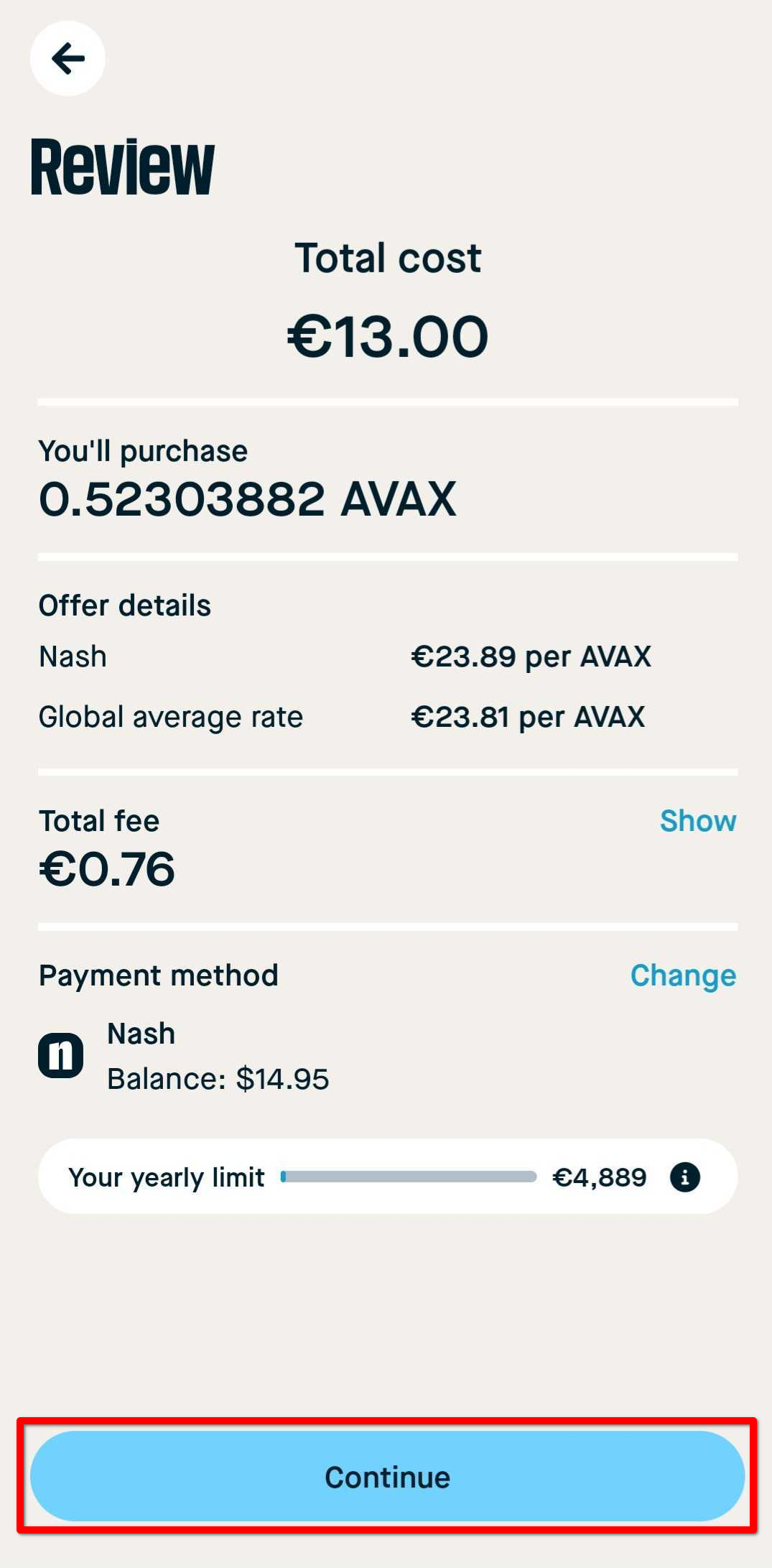Tap the Total cost label
The image size is (772, 1568).
tap(388, 258)
